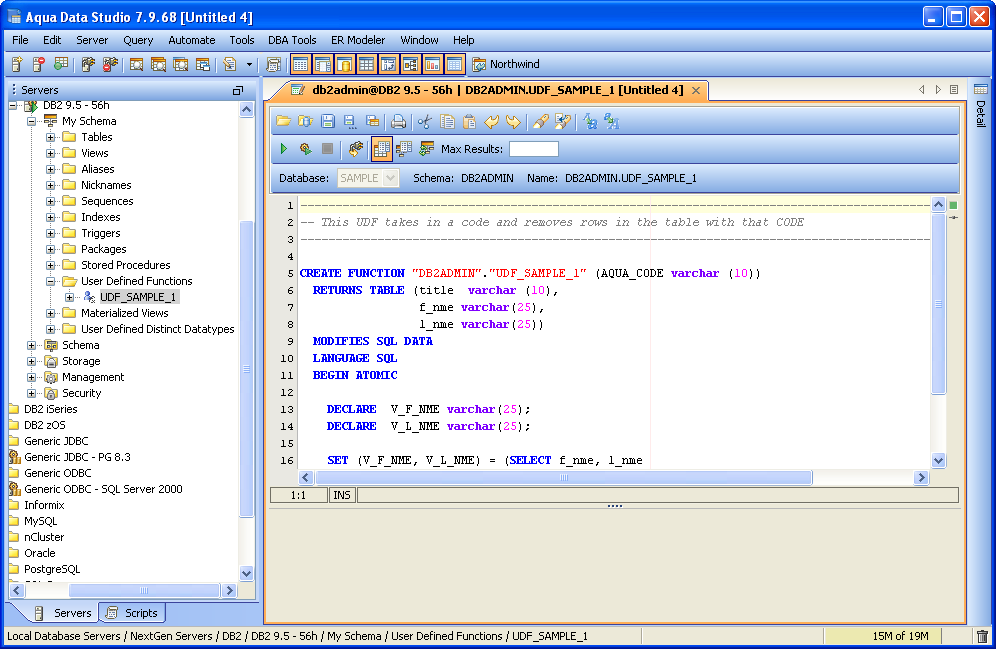Switch to the Scripts tab
This screenshot has width=996, height=649.
[x=132, y=613]
